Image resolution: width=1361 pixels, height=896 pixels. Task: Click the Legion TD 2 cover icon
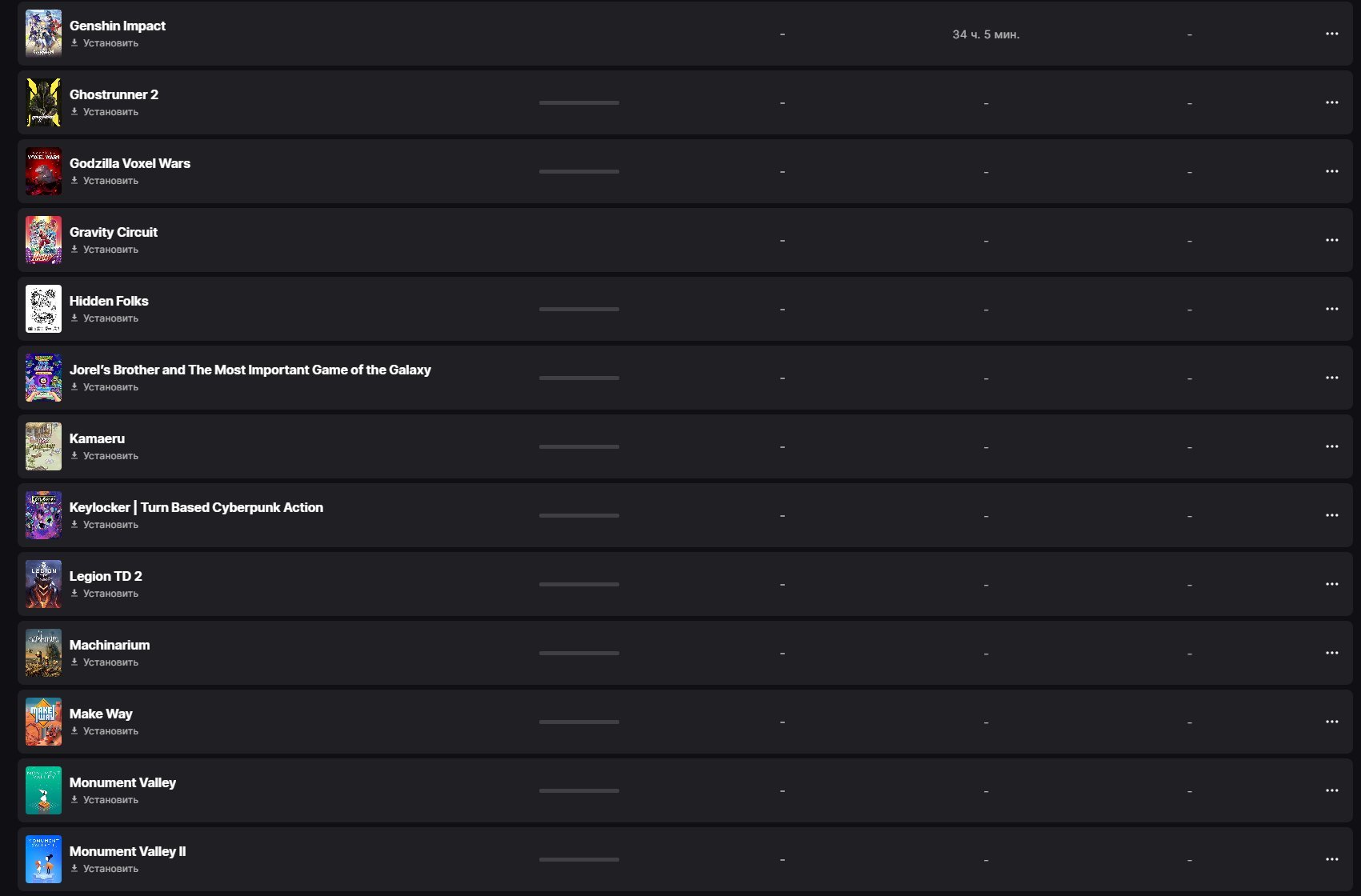43,584
